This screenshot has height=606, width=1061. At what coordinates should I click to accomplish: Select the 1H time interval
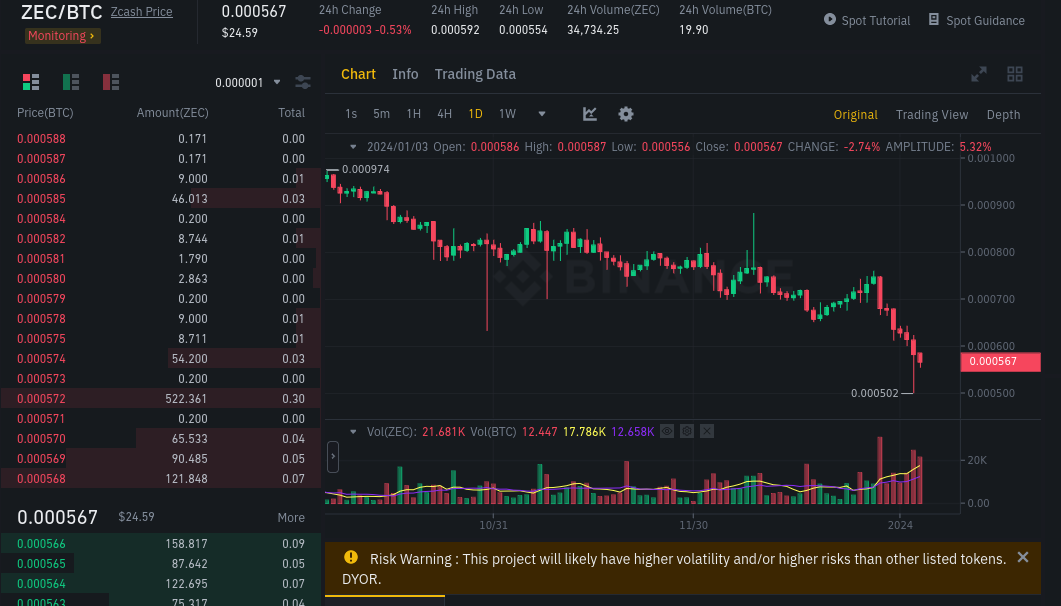[413, 114]
